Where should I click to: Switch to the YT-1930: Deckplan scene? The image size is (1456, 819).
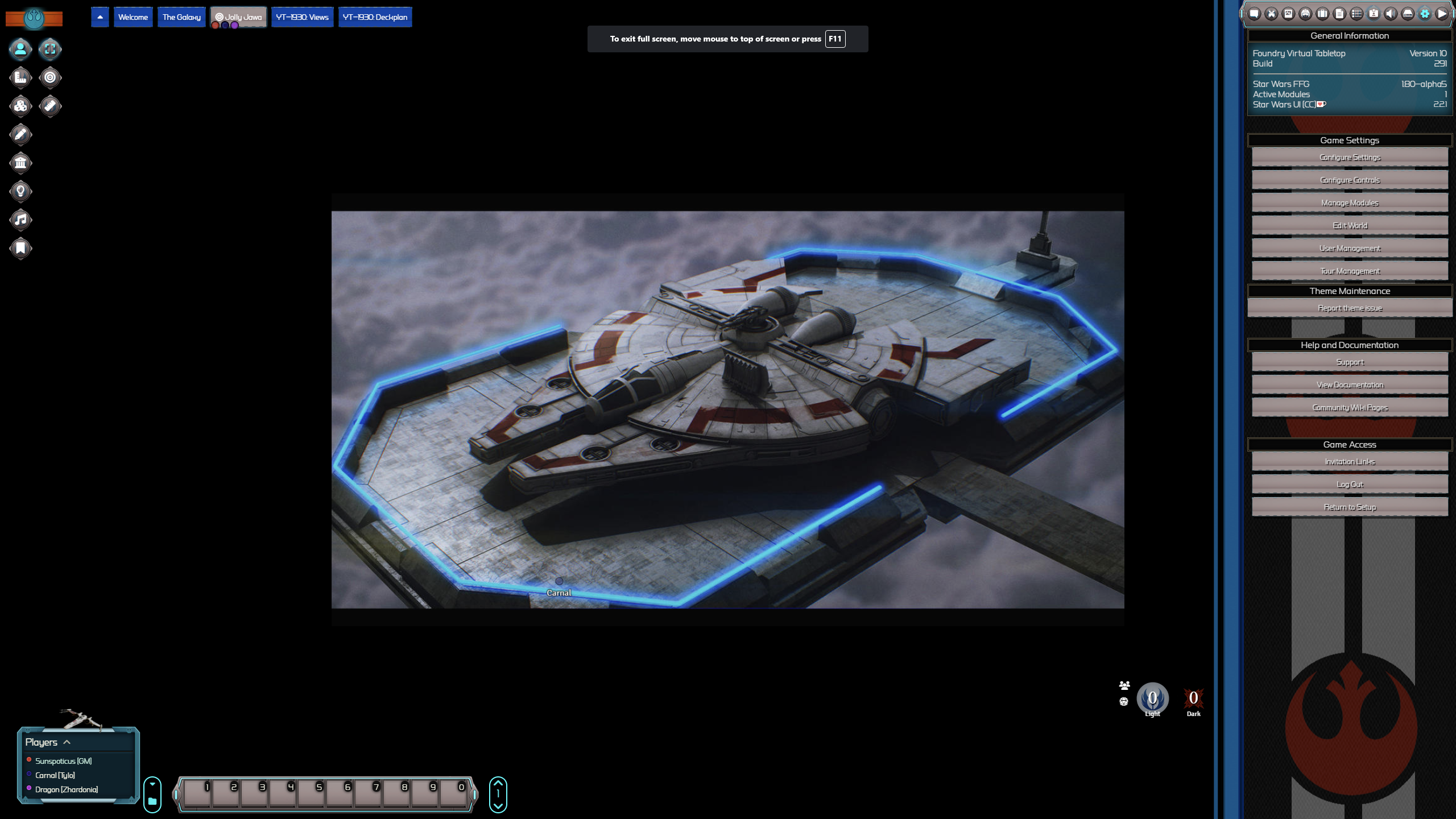374,16
